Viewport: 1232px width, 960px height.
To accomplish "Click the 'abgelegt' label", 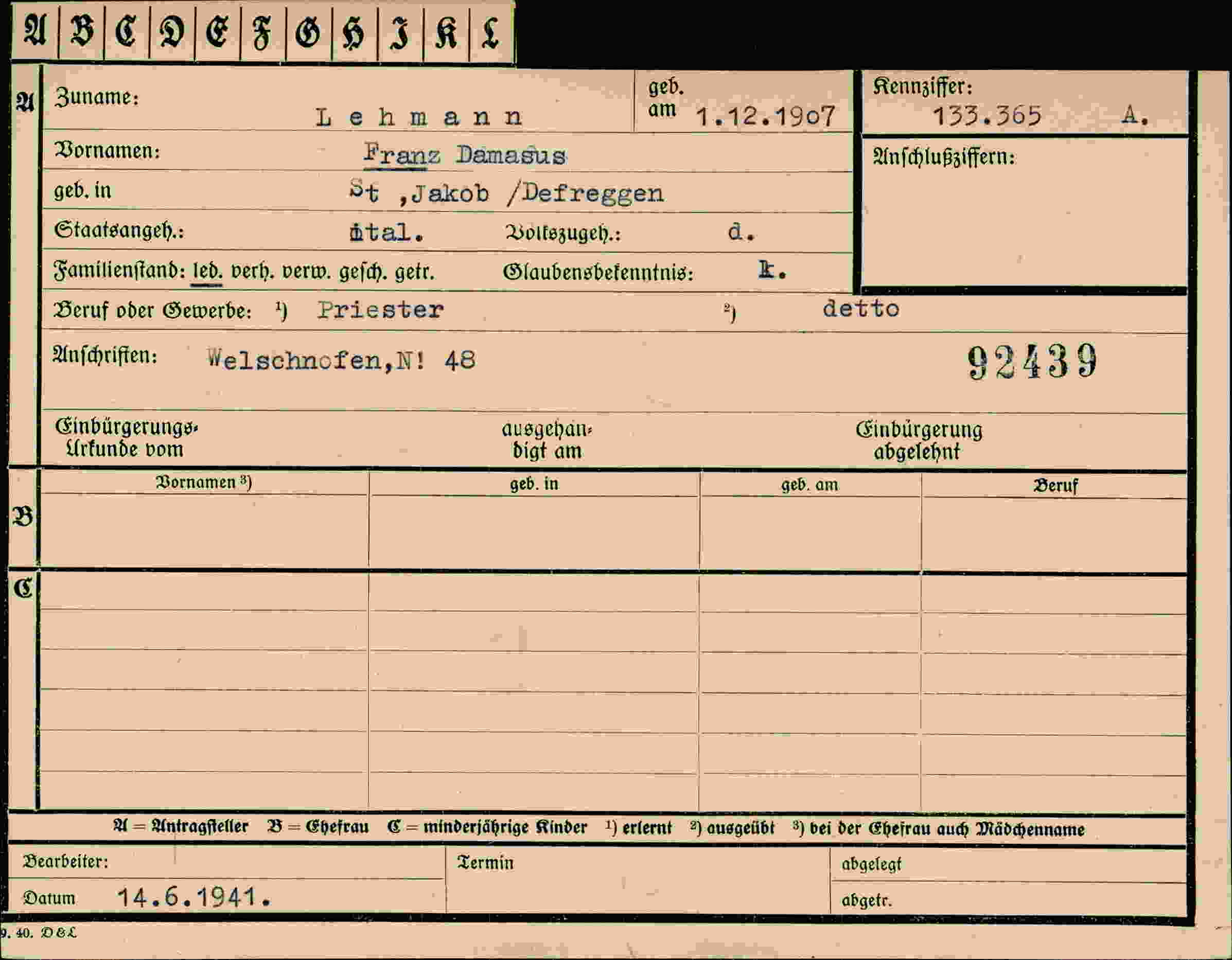I will (x=872, y=865).
